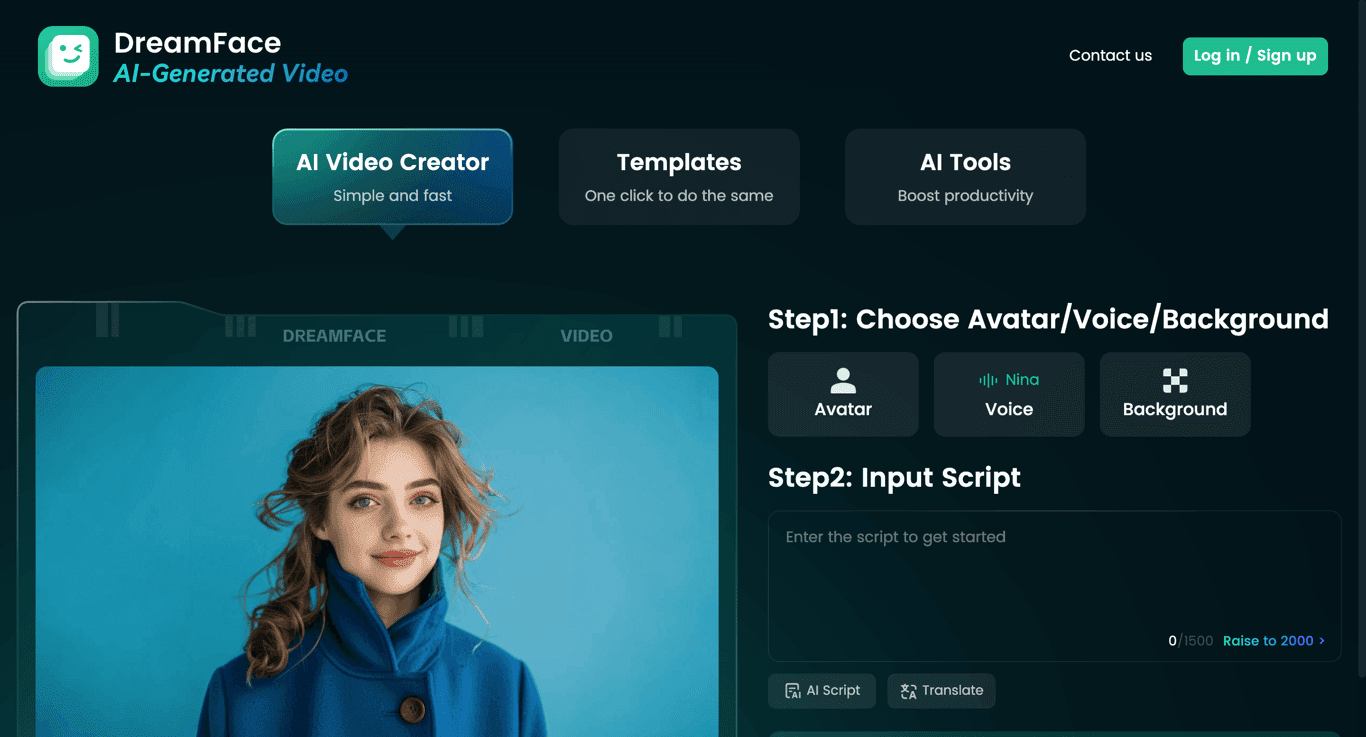Select the checkered background icon
Screen dimensions: 1366x737
tap(1174, 380)
